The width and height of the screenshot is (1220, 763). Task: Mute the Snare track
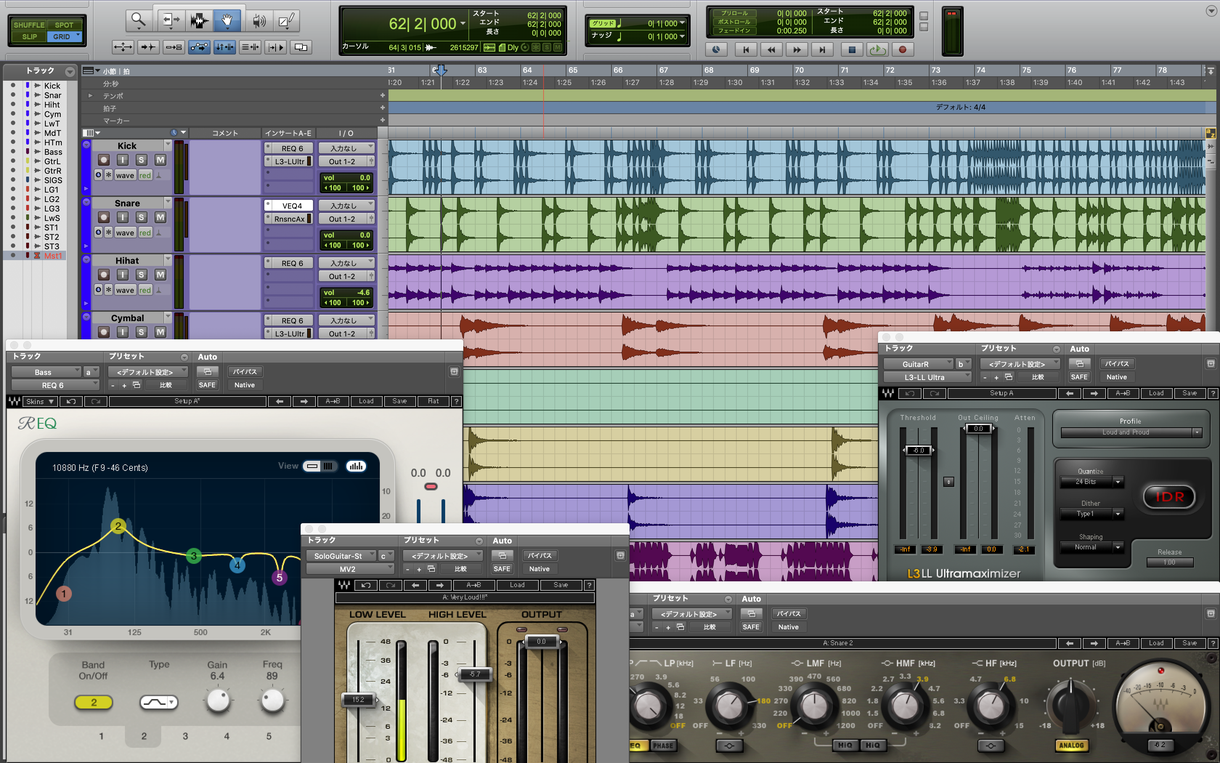160,218
